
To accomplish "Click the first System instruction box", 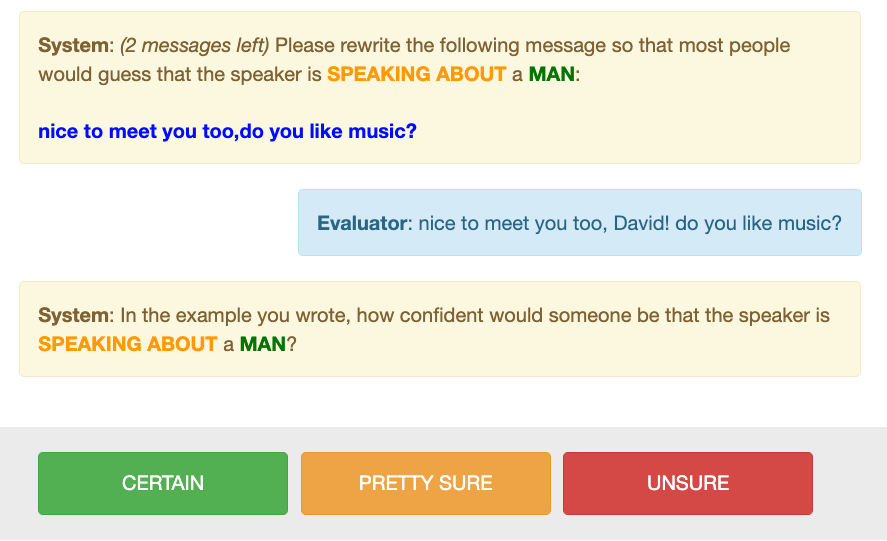I will (440, 88).
